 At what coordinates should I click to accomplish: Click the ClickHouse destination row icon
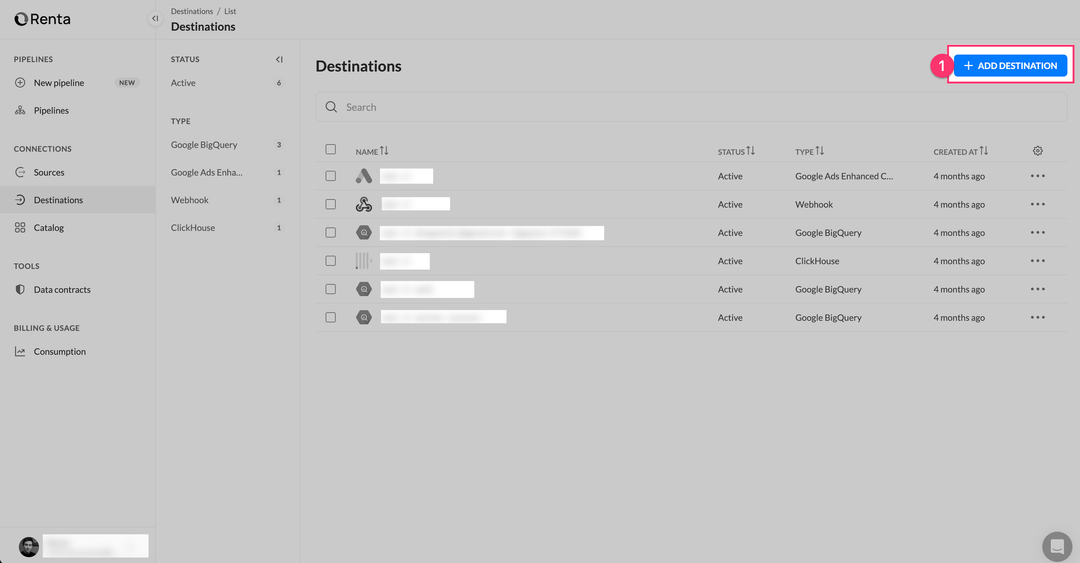pos(364,261)
